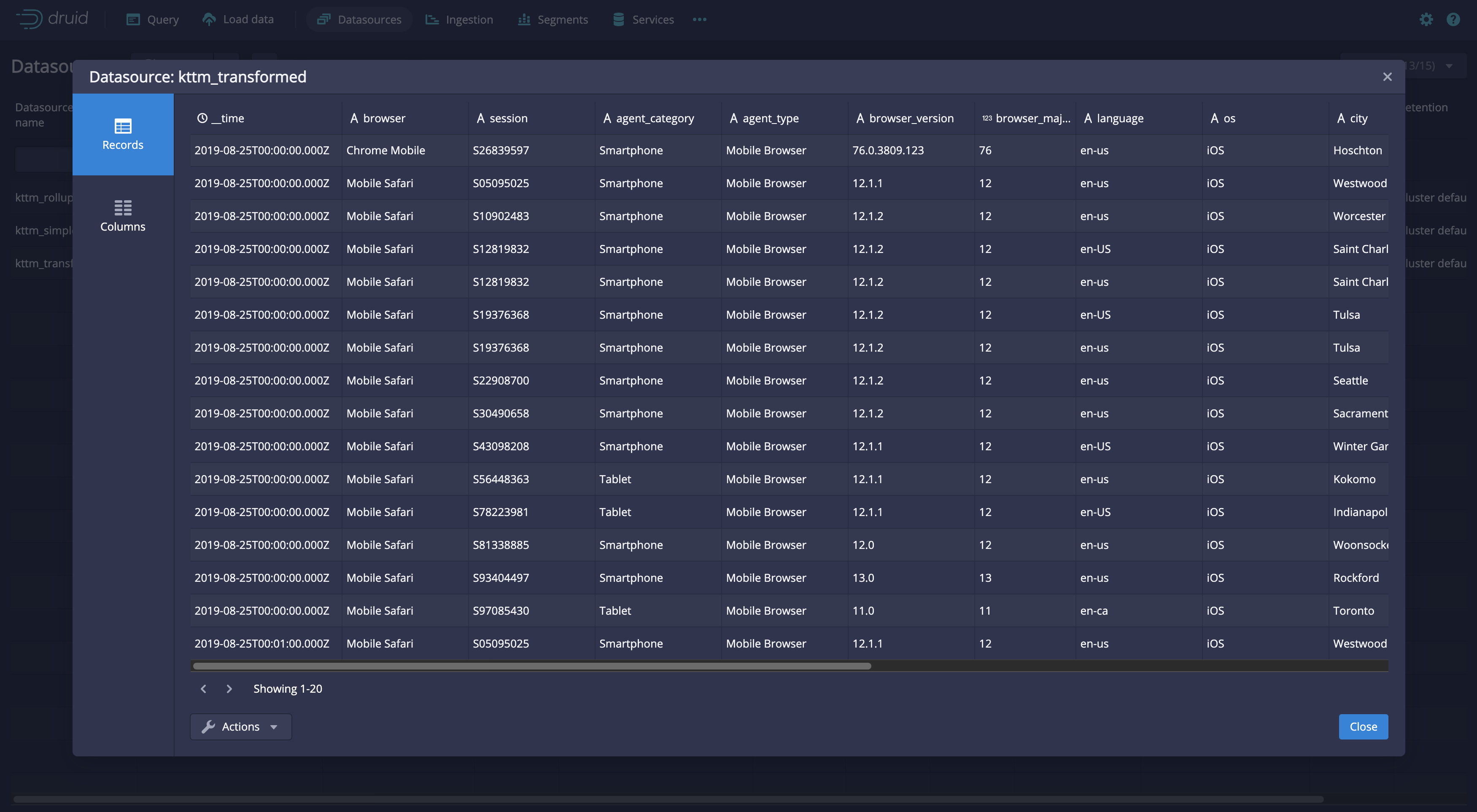Select the Records tab
The height and width of the screenshot is (812, 1477).
(123, 134)
